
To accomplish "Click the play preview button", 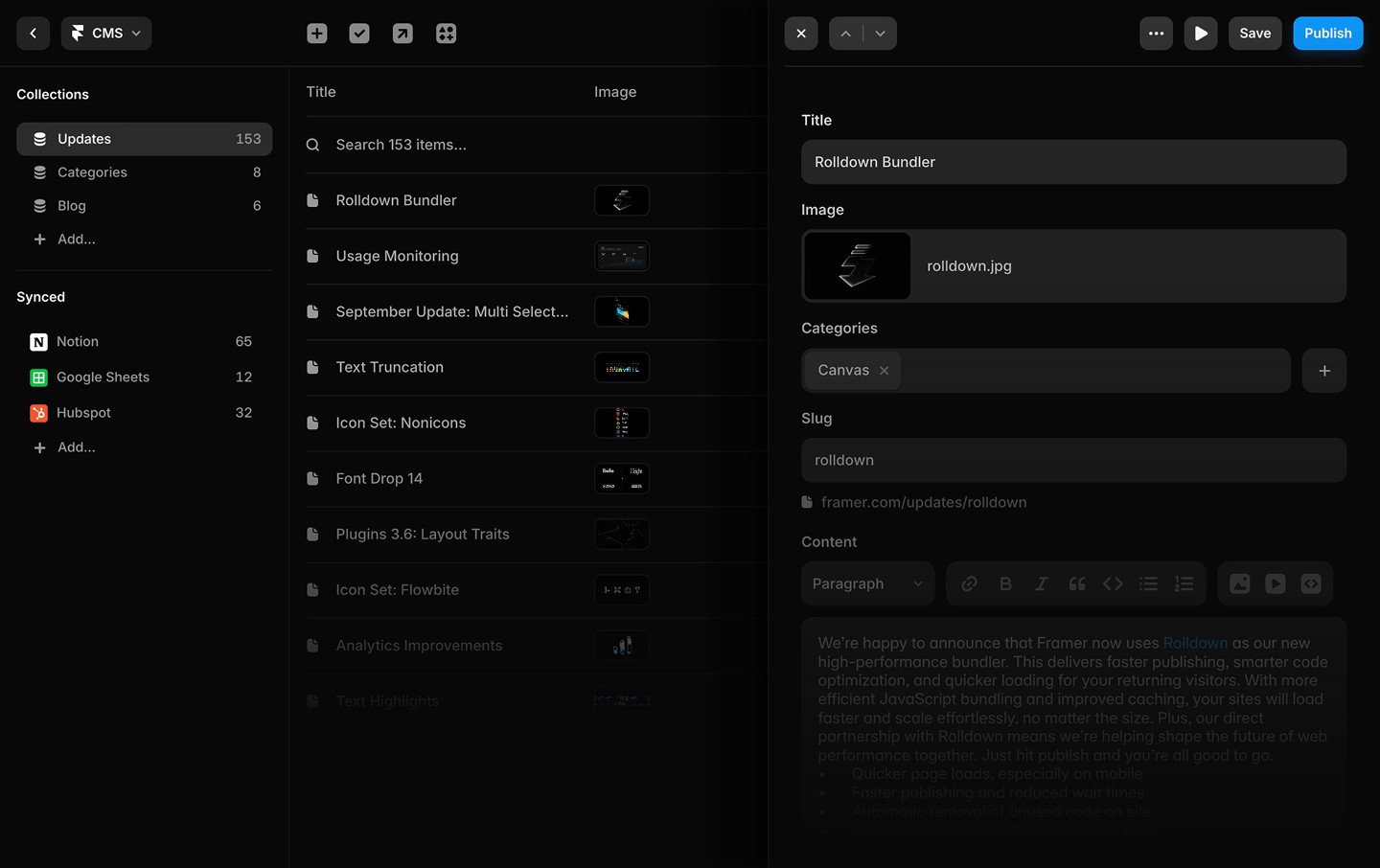I will 1201,34.
